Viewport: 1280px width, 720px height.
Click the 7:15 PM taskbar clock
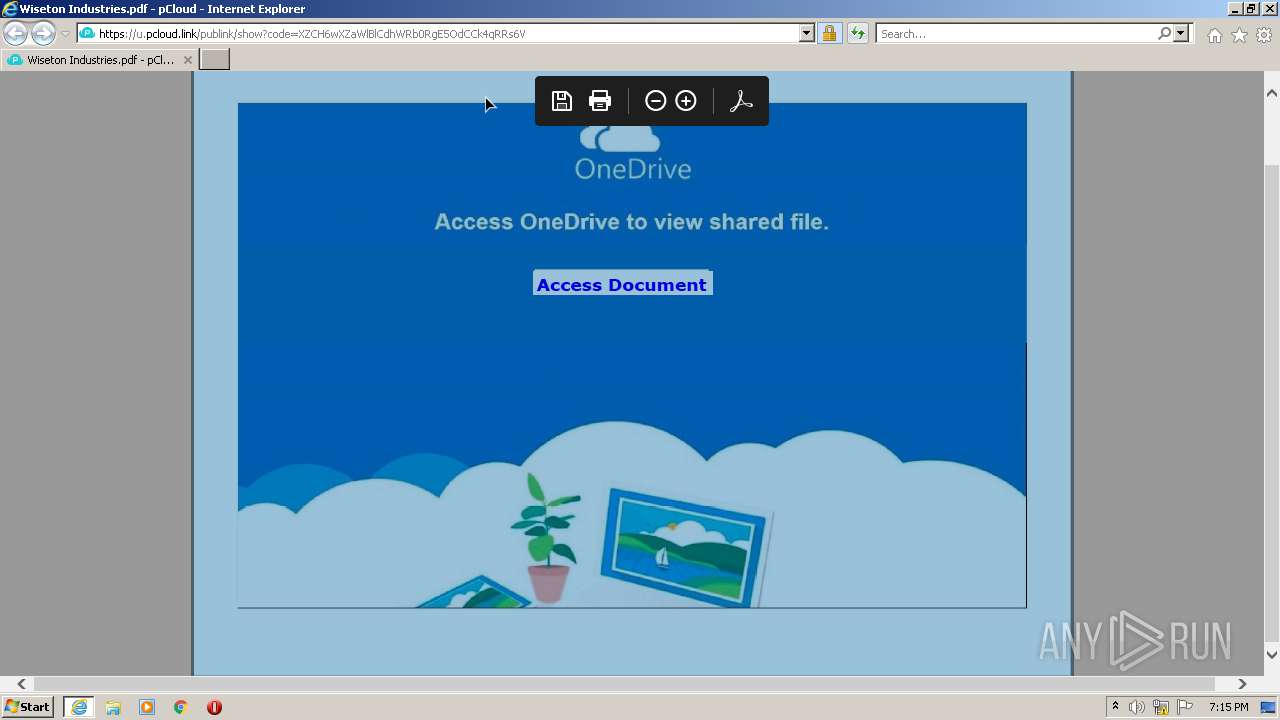[1228, 707]
